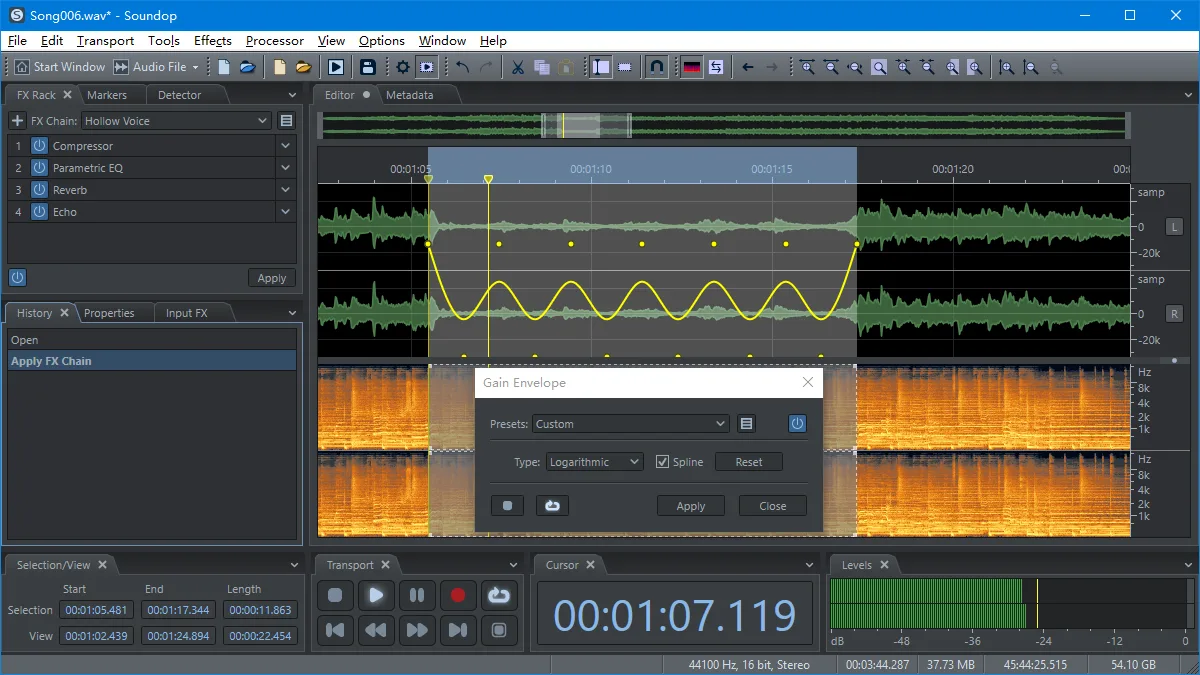This screenshot has height=675, width=1200.
Task: Click vertical zoom in magnifier icon
Action: click(x=1007, y=67)
